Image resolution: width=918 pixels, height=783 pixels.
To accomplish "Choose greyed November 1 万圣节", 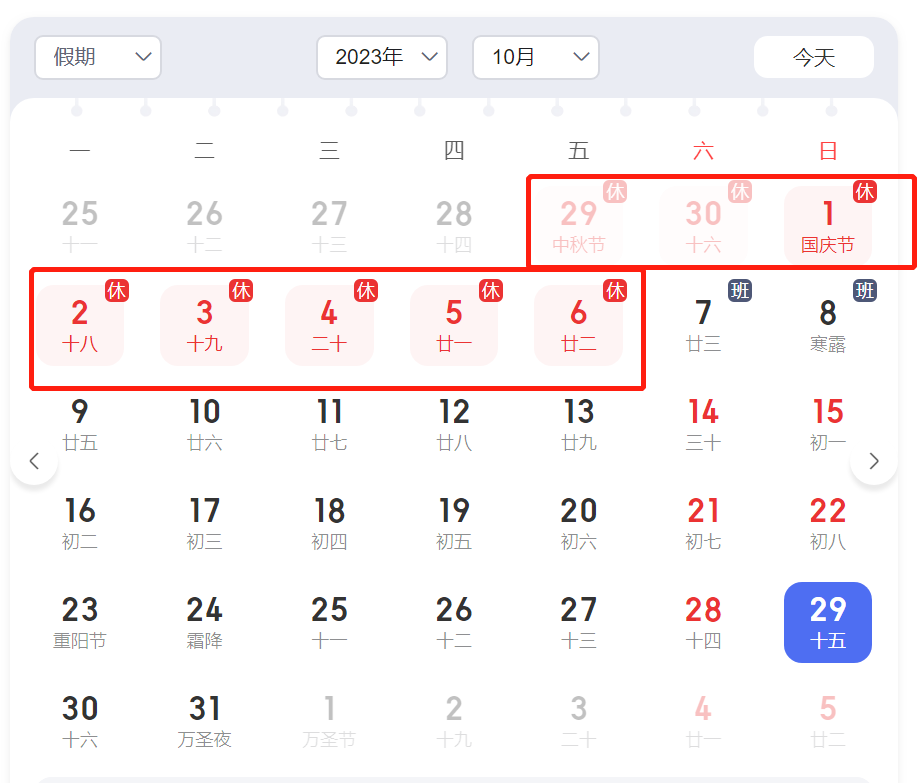I will pos(329,721).
